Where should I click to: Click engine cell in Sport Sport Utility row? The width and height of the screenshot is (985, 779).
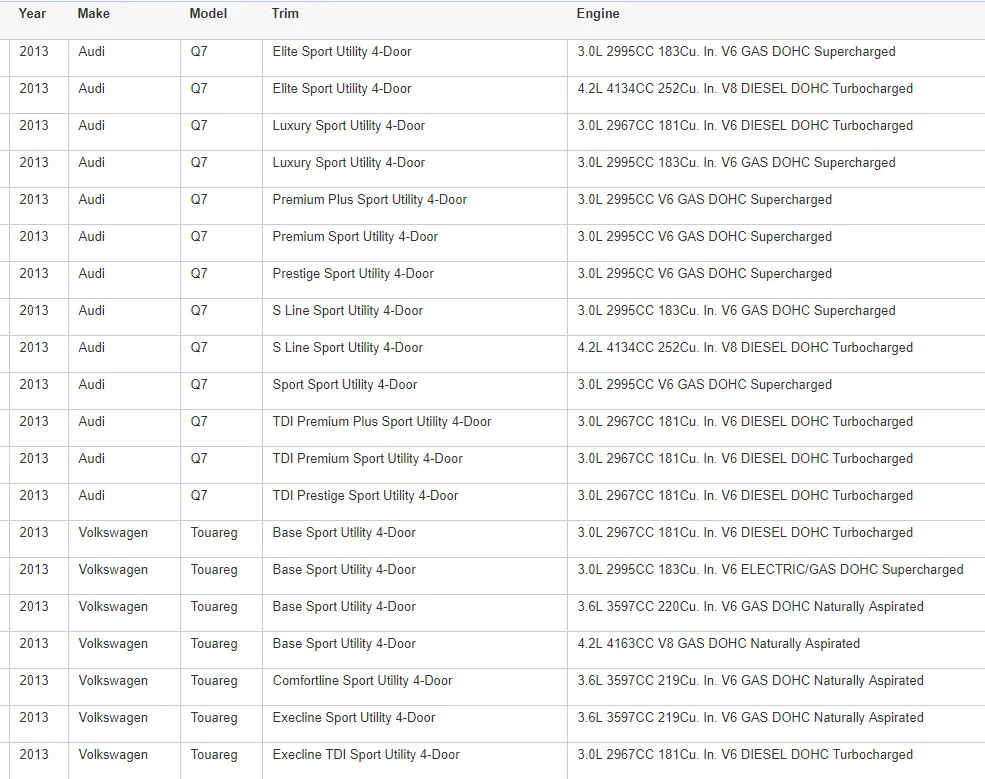[x=776, y=391]
